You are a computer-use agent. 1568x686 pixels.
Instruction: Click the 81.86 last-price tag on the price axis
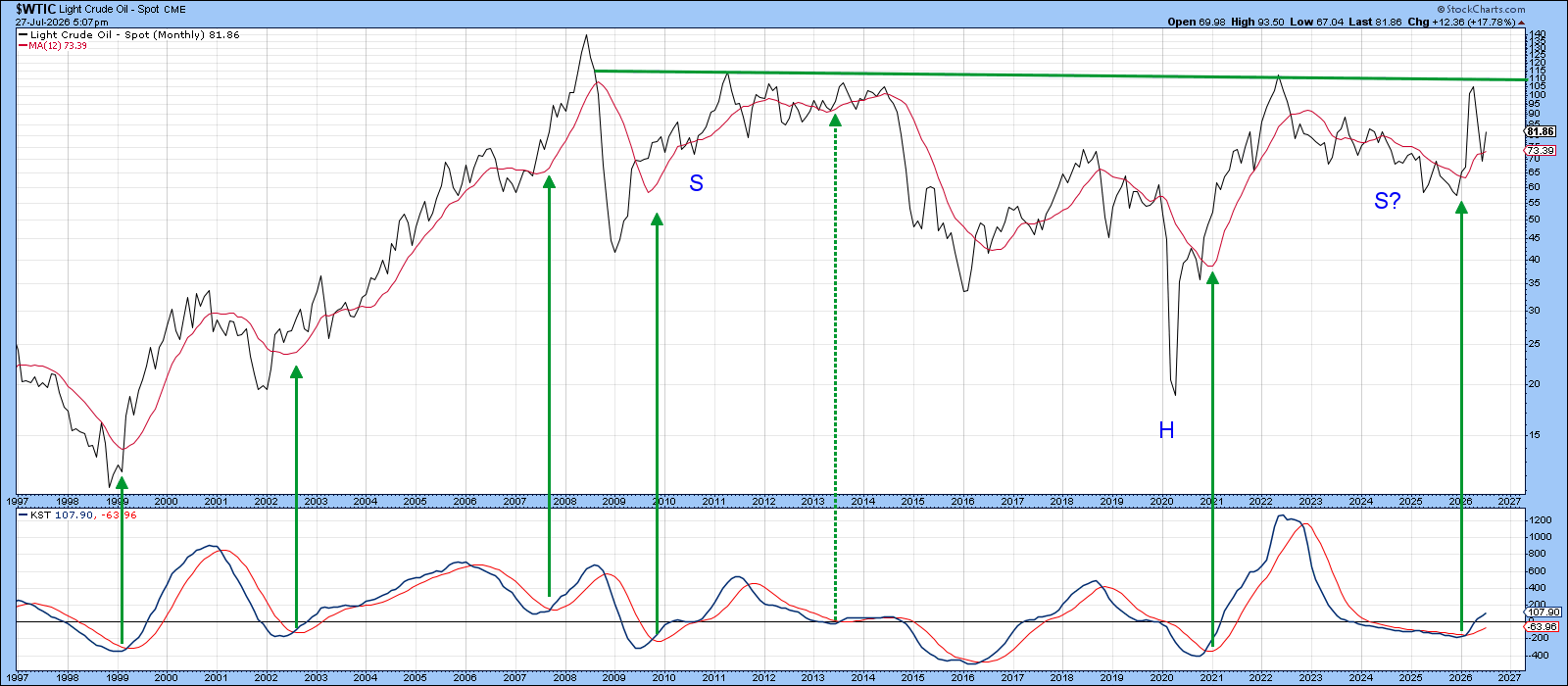(x=1541, y=132)
